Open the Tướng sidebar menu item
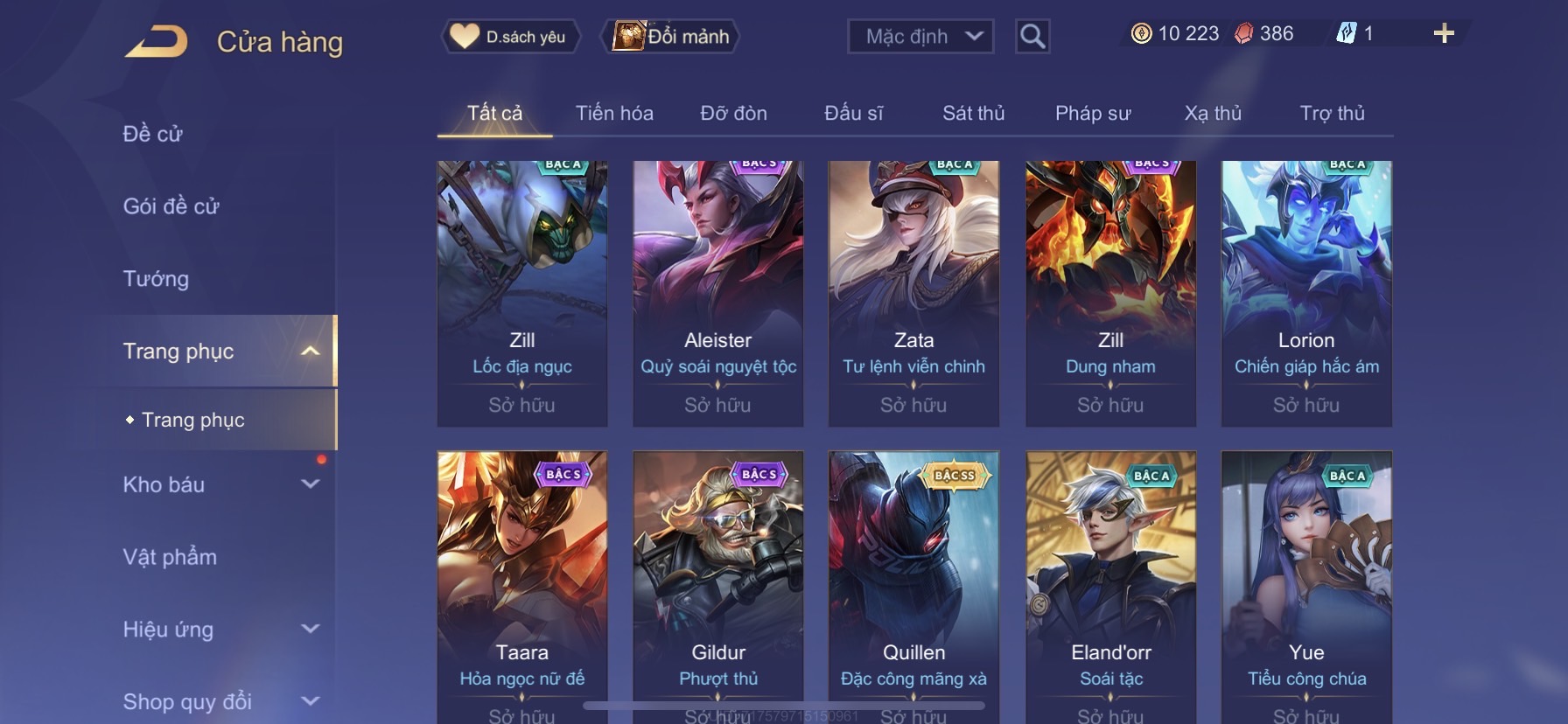1568x724 pixels. pyautogui.click(x=156, y=279)
